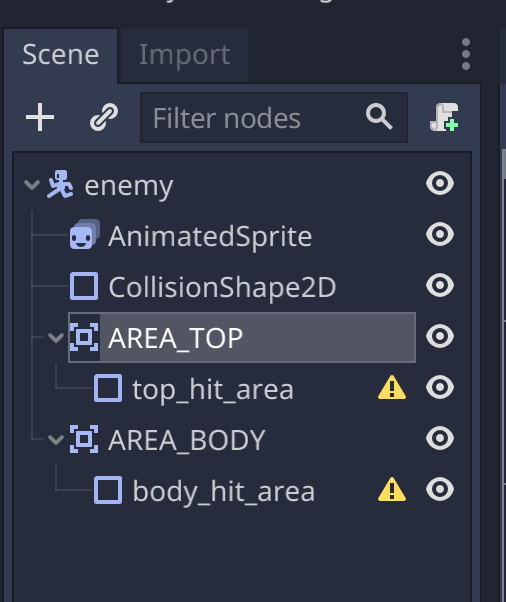Click the enemy KinematicBody2D node icon
The height and width of the screenshot is (602, 506).
[x=60, y=184]
